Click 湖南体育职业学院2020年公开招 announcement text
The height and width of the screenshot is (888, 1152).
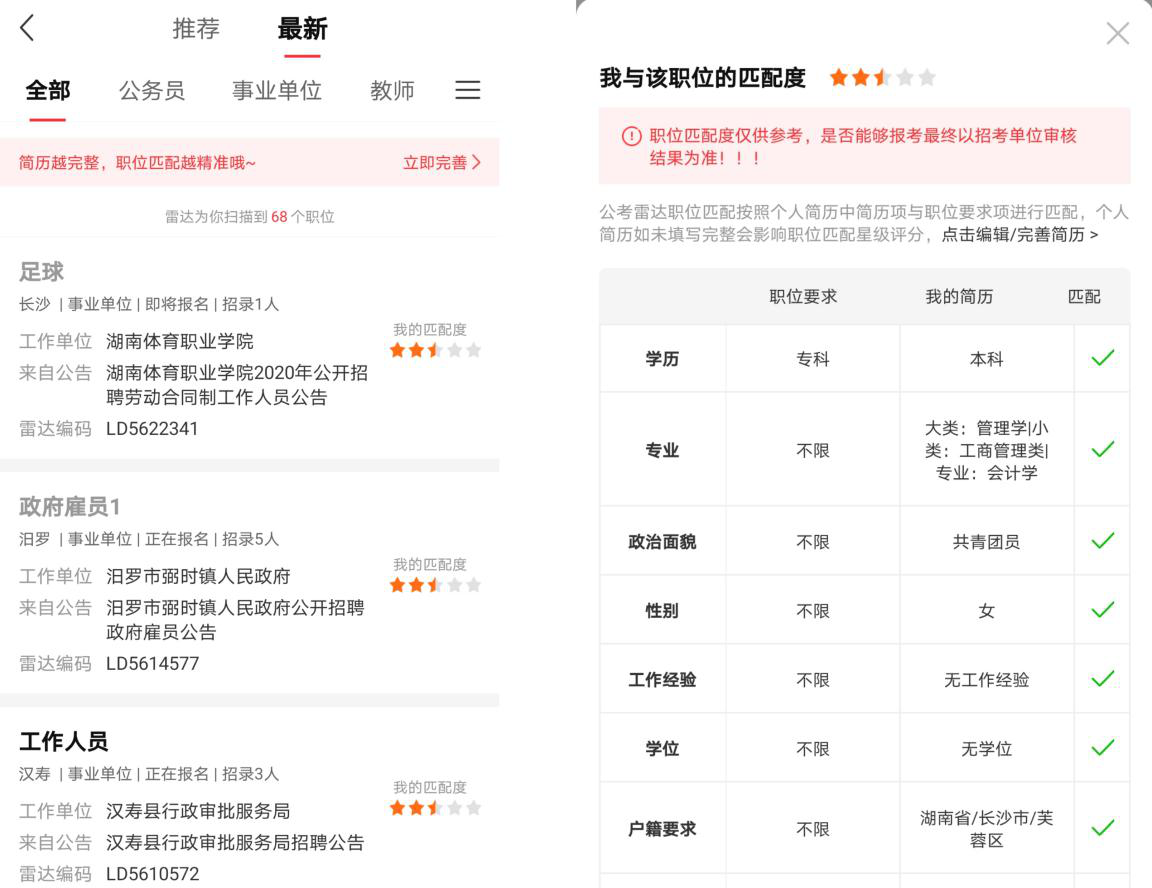coord(237,372)
